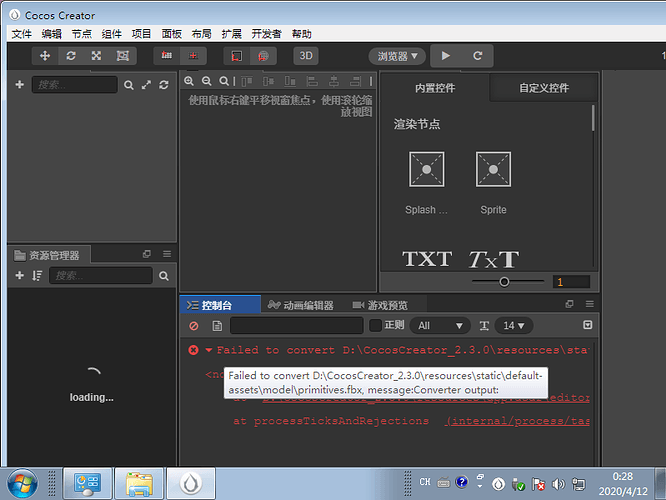Click assets search filter icon
This screenshot has width=666, height=500.
tap(164, 276)
